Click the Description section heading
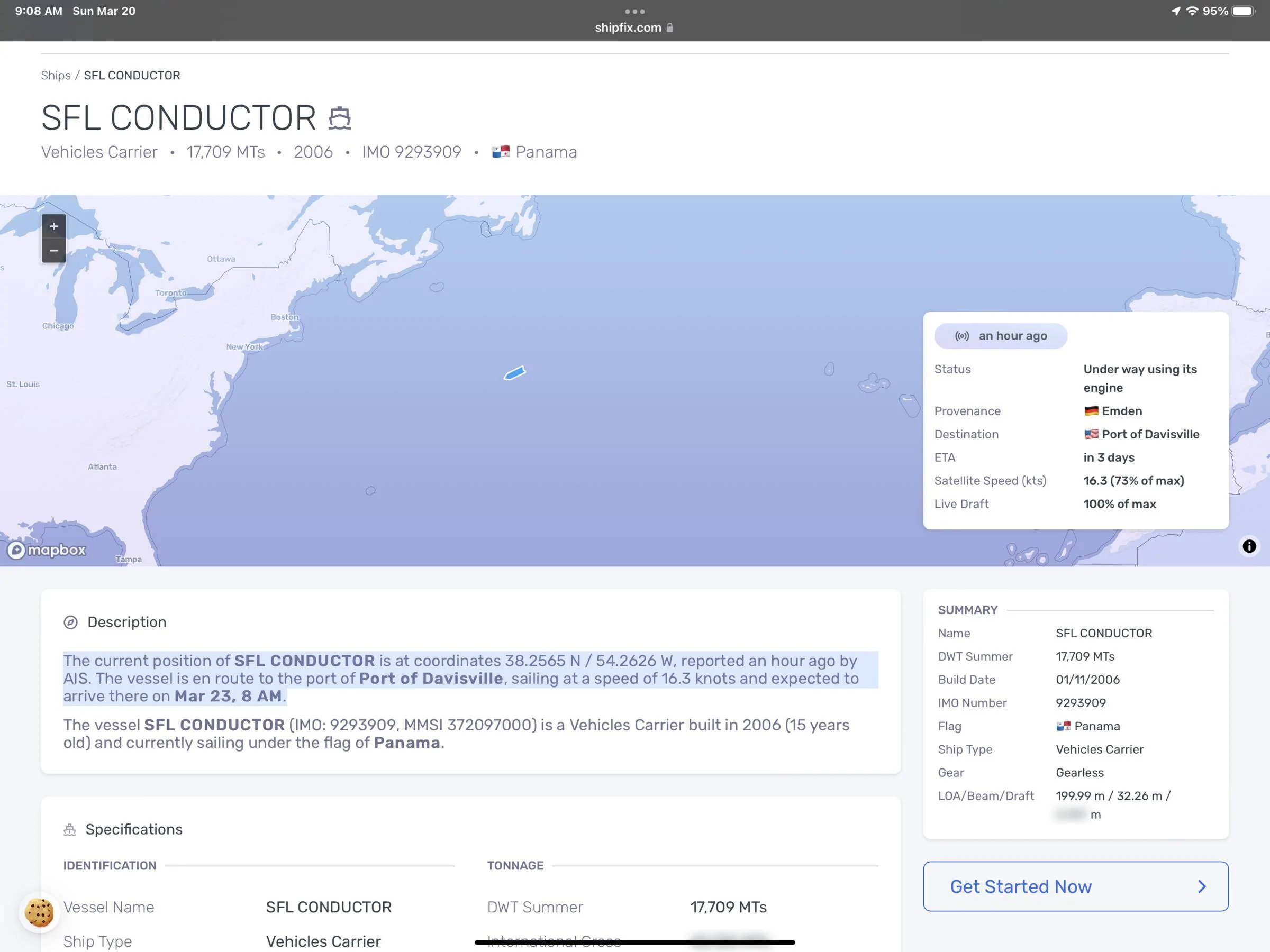This screenshot has height=952, width=1270. pyautogui.click(x=127, y=623)
